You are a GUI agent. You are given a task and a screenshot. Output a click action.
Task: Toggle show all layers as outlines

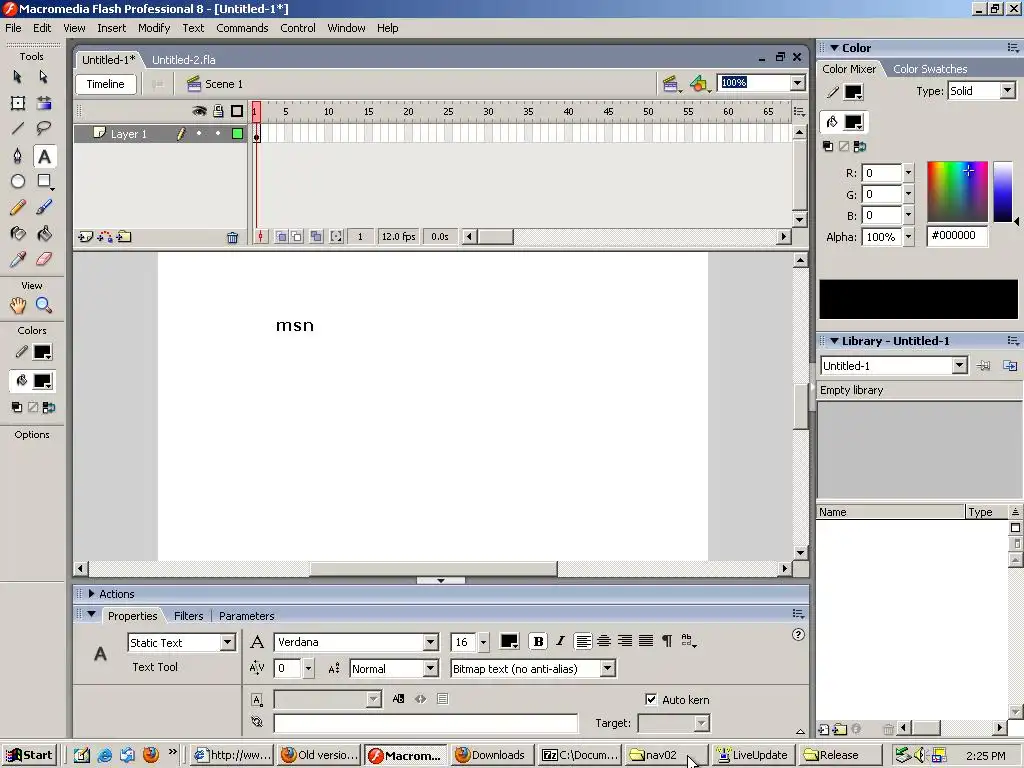point(237,111)
